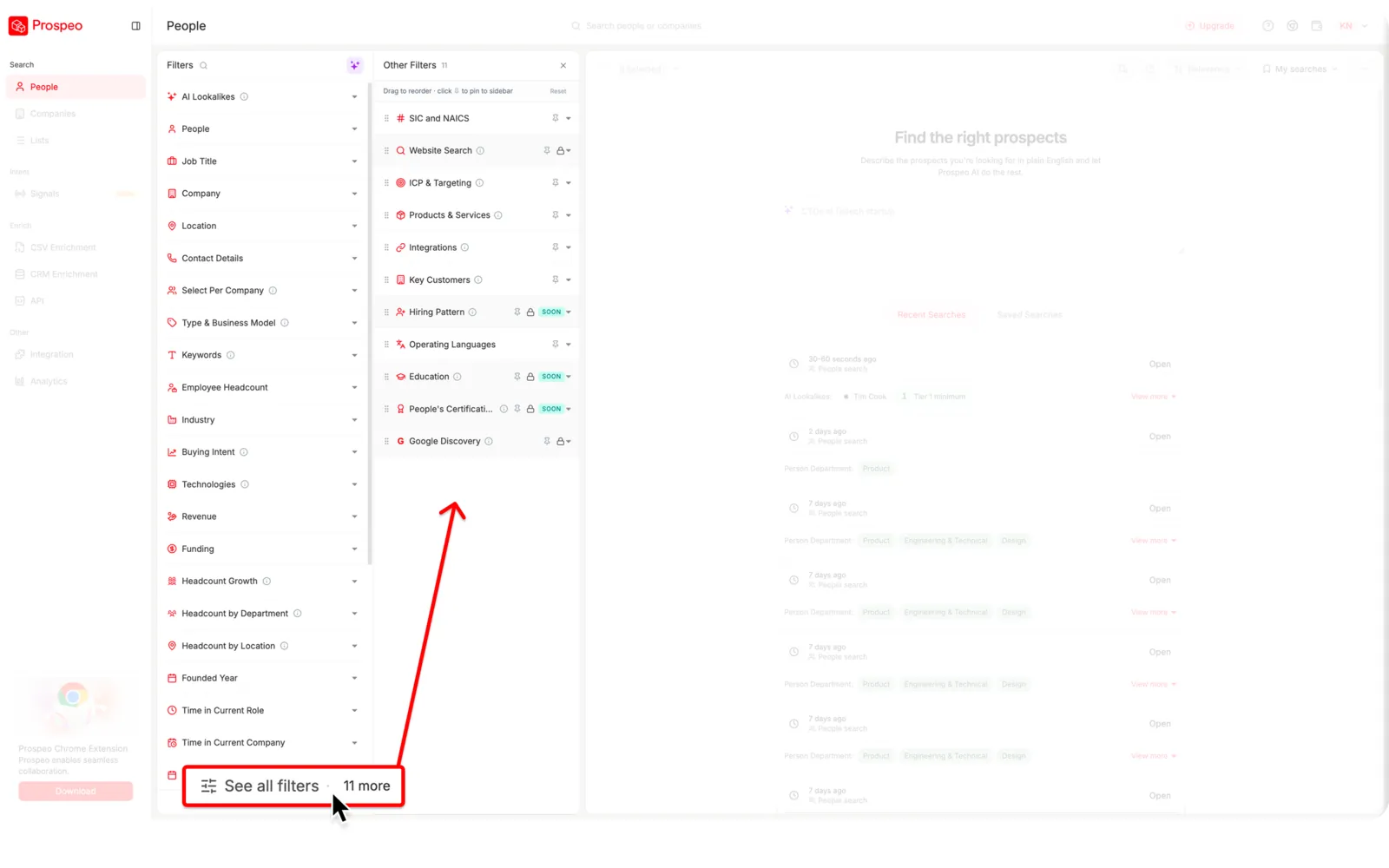Click the info icon beside Website Search
Screen dimensions: 1389x868
pyautogui.click(x=480, y=151)
